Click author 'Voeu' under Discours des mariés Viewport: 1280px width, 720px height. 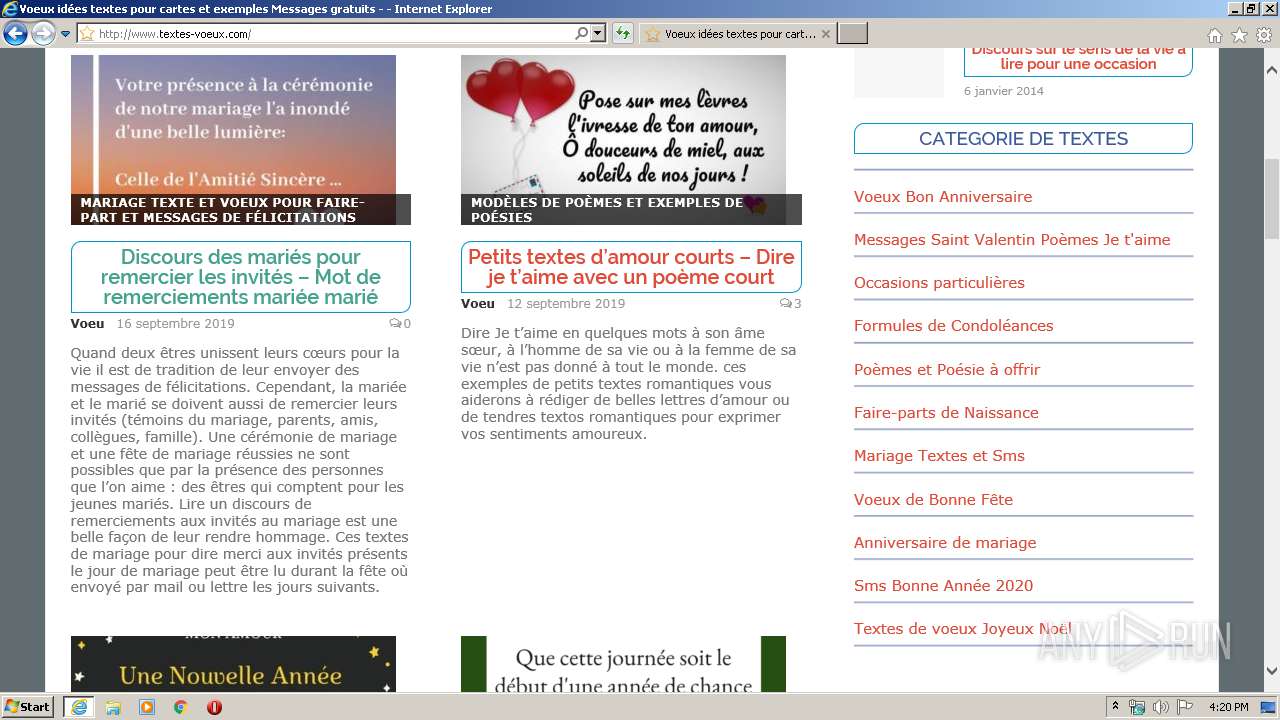88,324
